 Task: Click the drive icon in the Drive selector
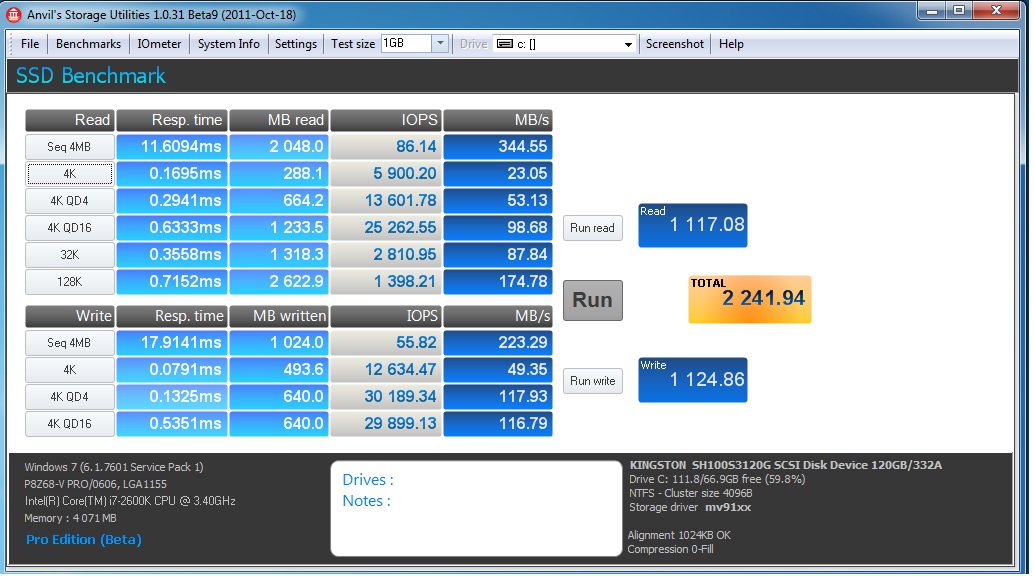pyautogui.click(x=505, y=44)
